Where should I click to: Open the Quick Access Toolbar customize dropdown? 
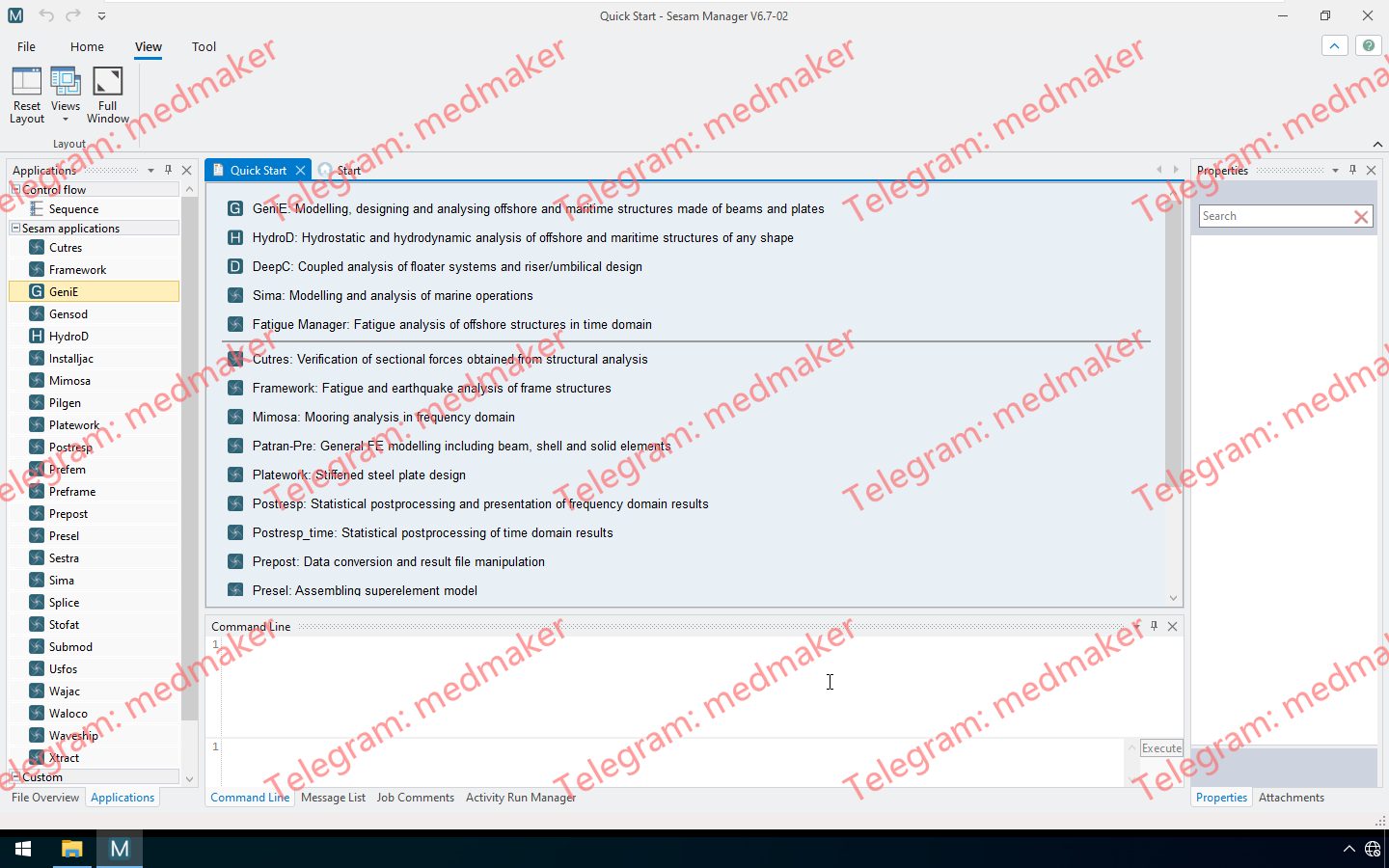[x=101, y=15]
